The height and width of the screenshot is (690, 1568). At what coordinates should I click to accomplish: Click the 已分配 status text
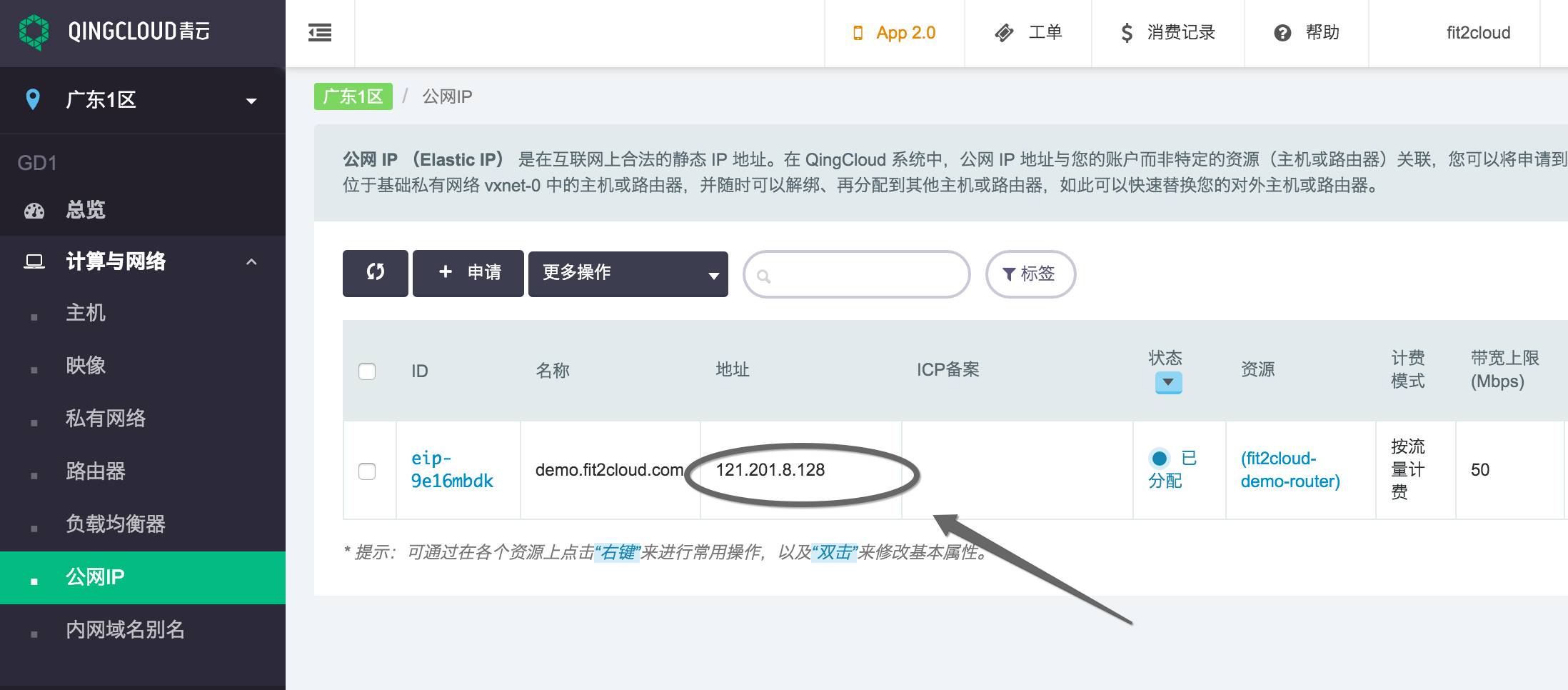pyautogui.click(x=1173, y=469)
